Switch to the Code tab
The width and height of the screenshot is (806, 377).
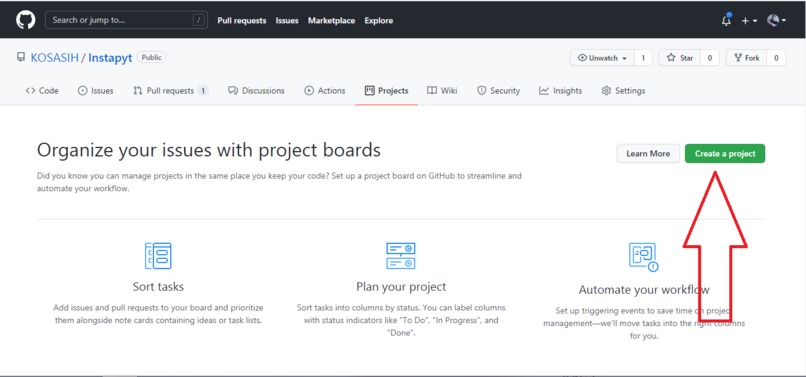point(42,91)
